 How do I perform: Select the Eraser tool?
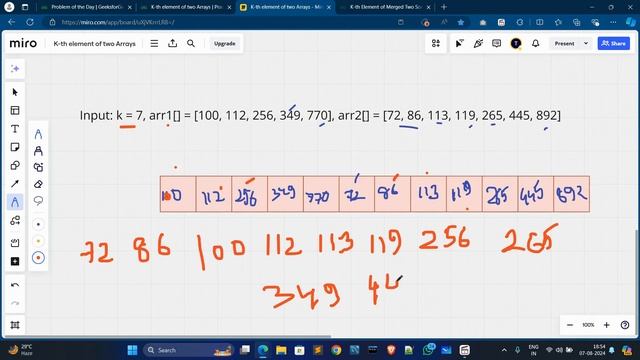pyautogui.click(x=38, y=184)
